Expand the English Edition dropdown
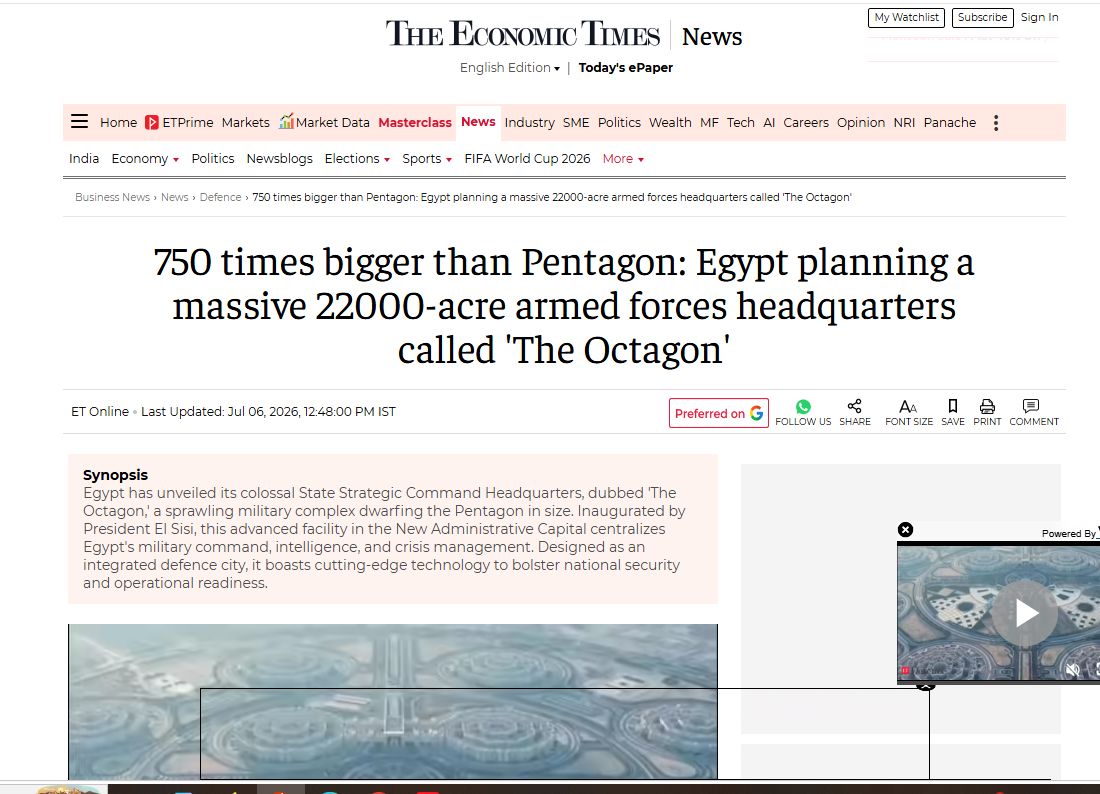Viewport: 1100px width, 794px height. point(509,67)
